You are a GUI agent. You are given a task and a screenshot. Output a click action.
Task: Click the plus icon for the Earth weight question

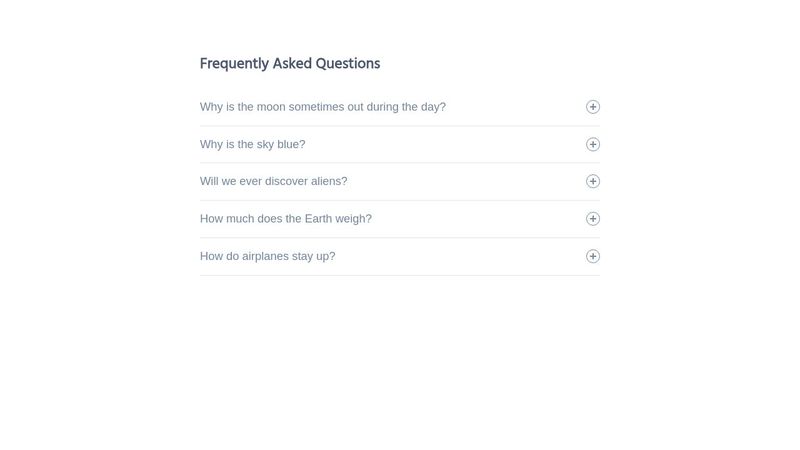(592, 219)
